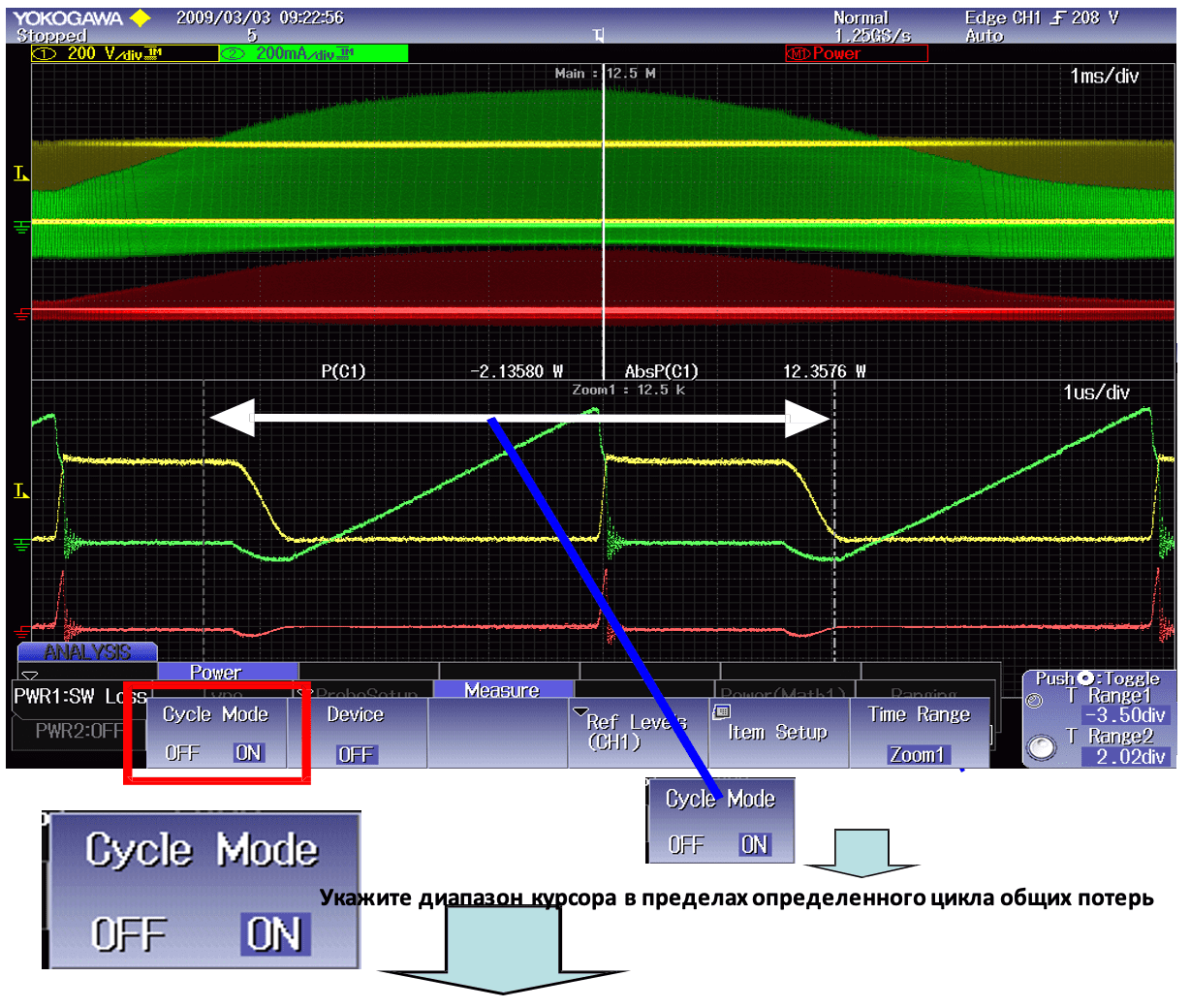Click the yellow trigger level marker on main waveform
1190x1008 pixels.
pos(21,174)
